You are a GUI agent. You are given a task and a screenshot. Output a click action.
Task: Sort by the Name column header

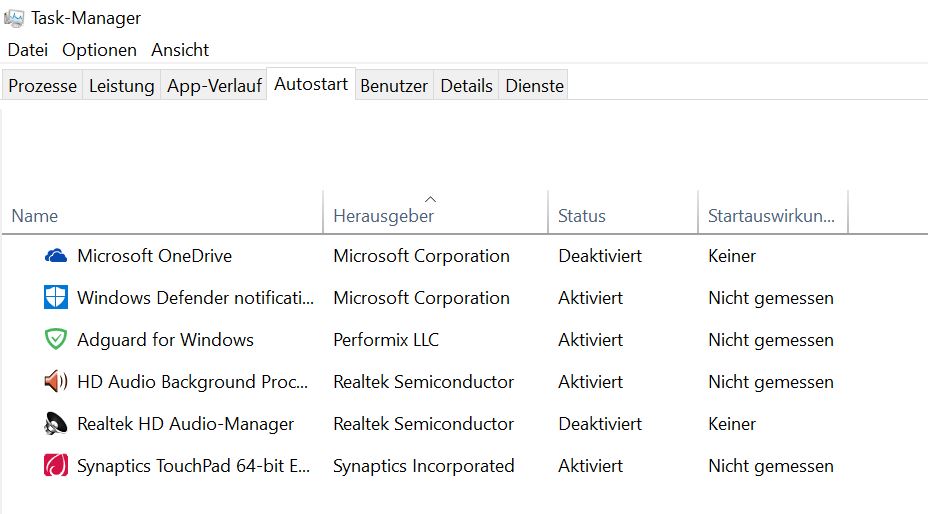point(35,215)
